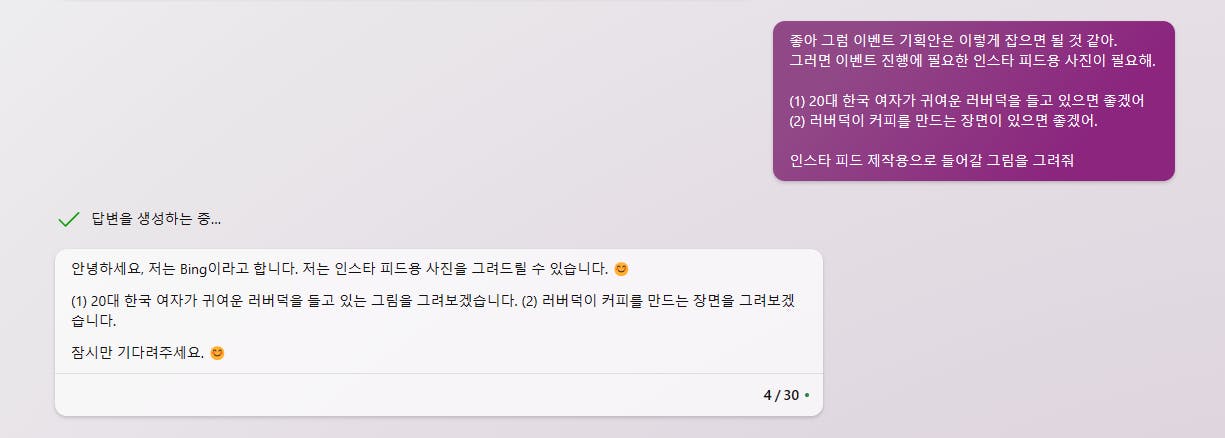Select the 4 / 30 turn counter

pyautogui.click(x=781, y=395)
